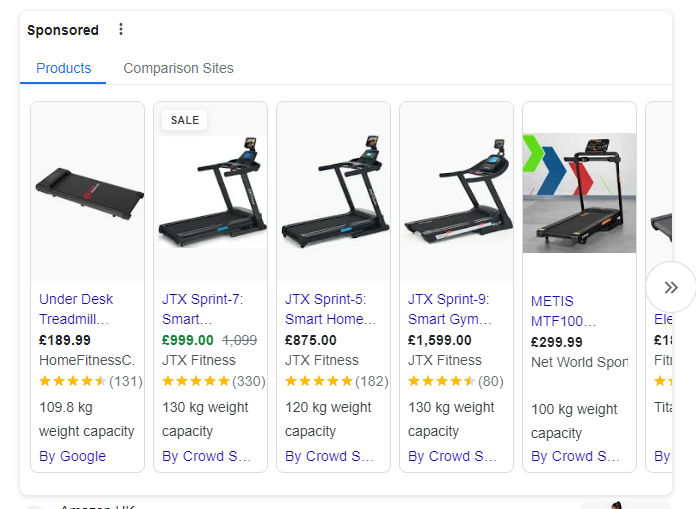
Task: Click By Crowd S… under JTX Sprint-7
Action: coord(206,456)
